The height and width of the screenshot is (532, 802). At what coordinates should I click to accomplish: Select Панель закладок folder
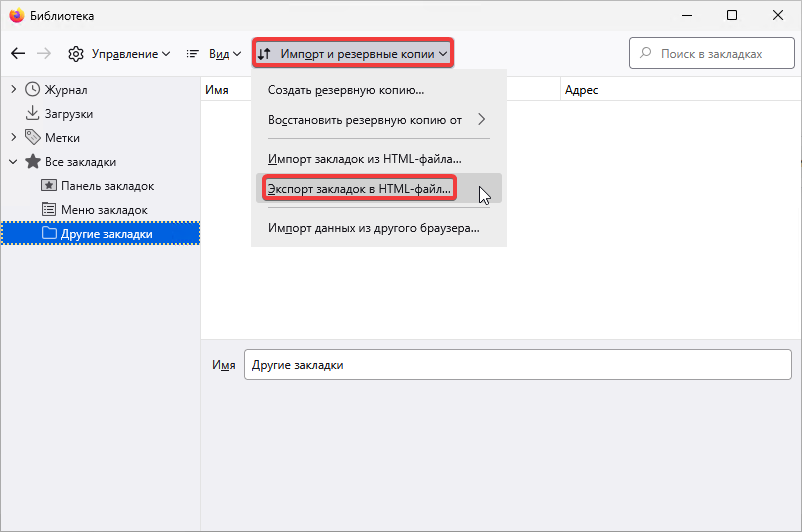pos(107,186)
